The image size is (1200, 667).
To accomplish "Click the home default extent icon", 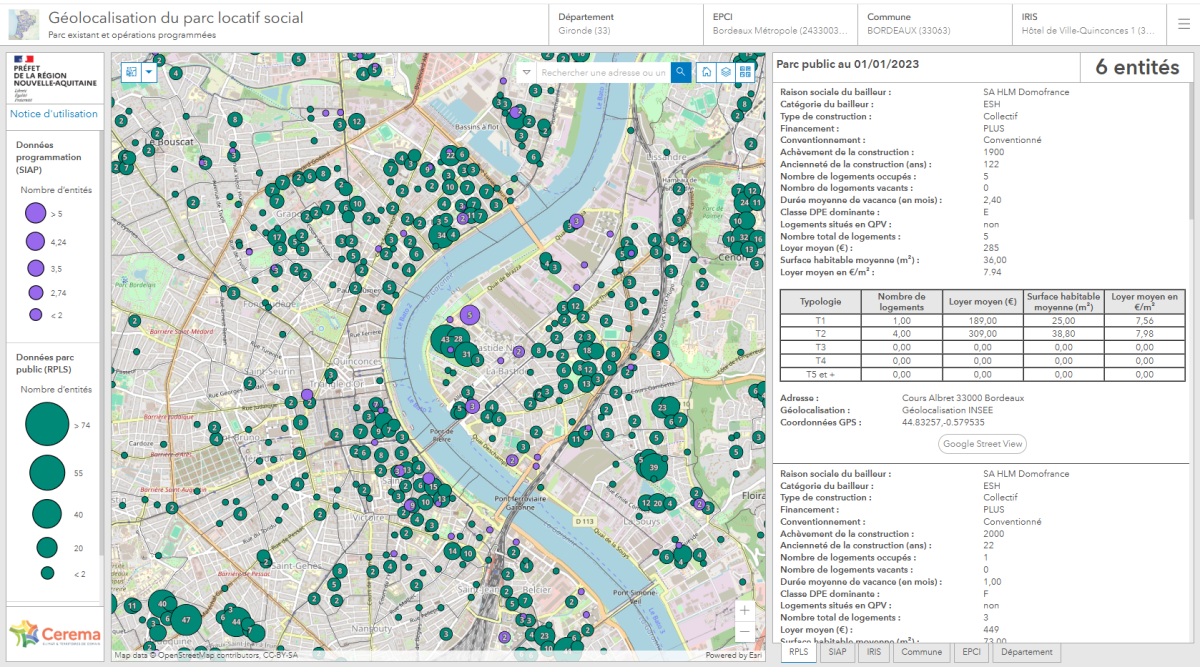I will (x=707, y=72).
